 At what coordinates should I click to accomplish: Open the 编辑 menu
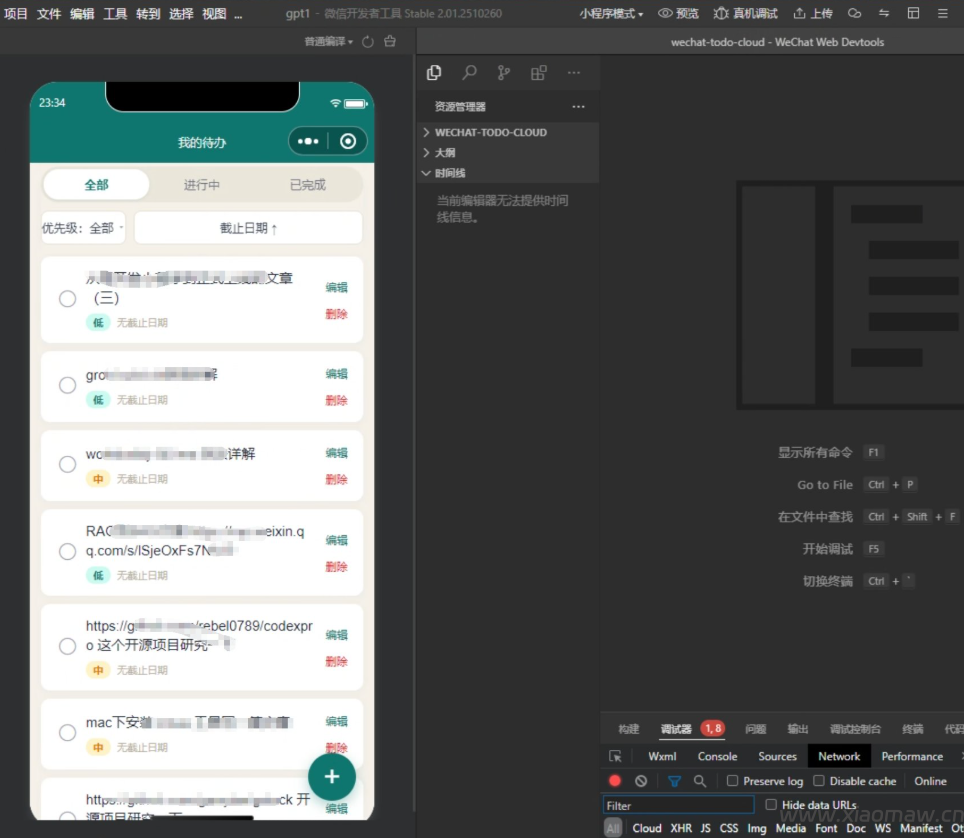point(82,14)
